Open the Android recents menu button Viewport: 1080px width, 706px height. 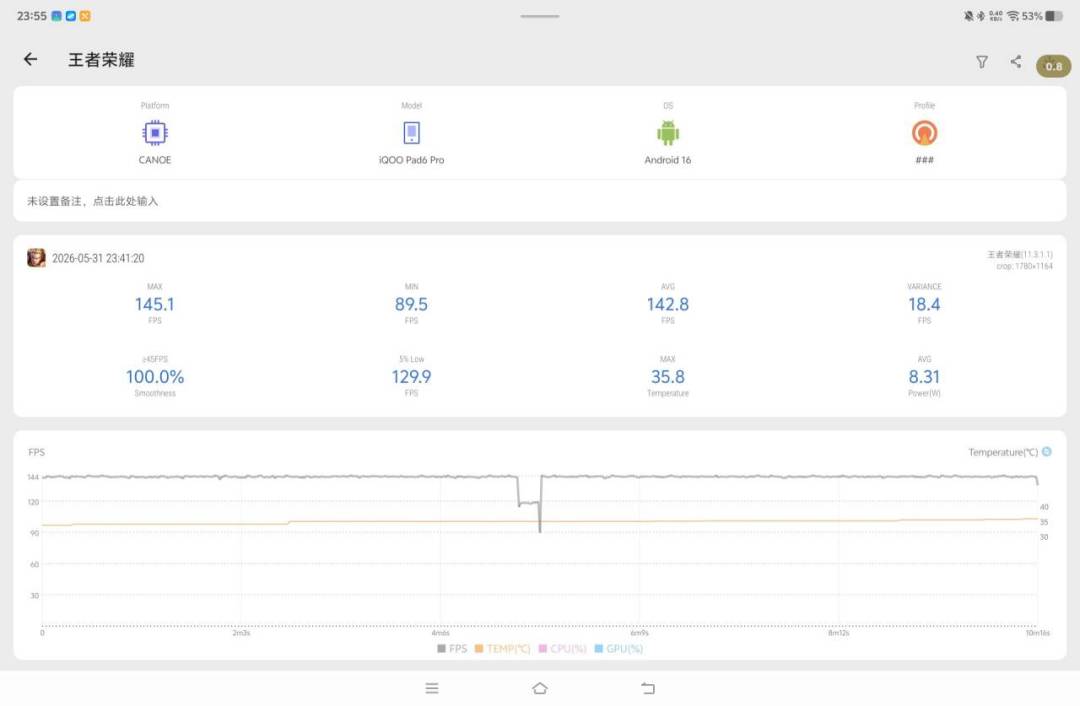coord(432,688)
